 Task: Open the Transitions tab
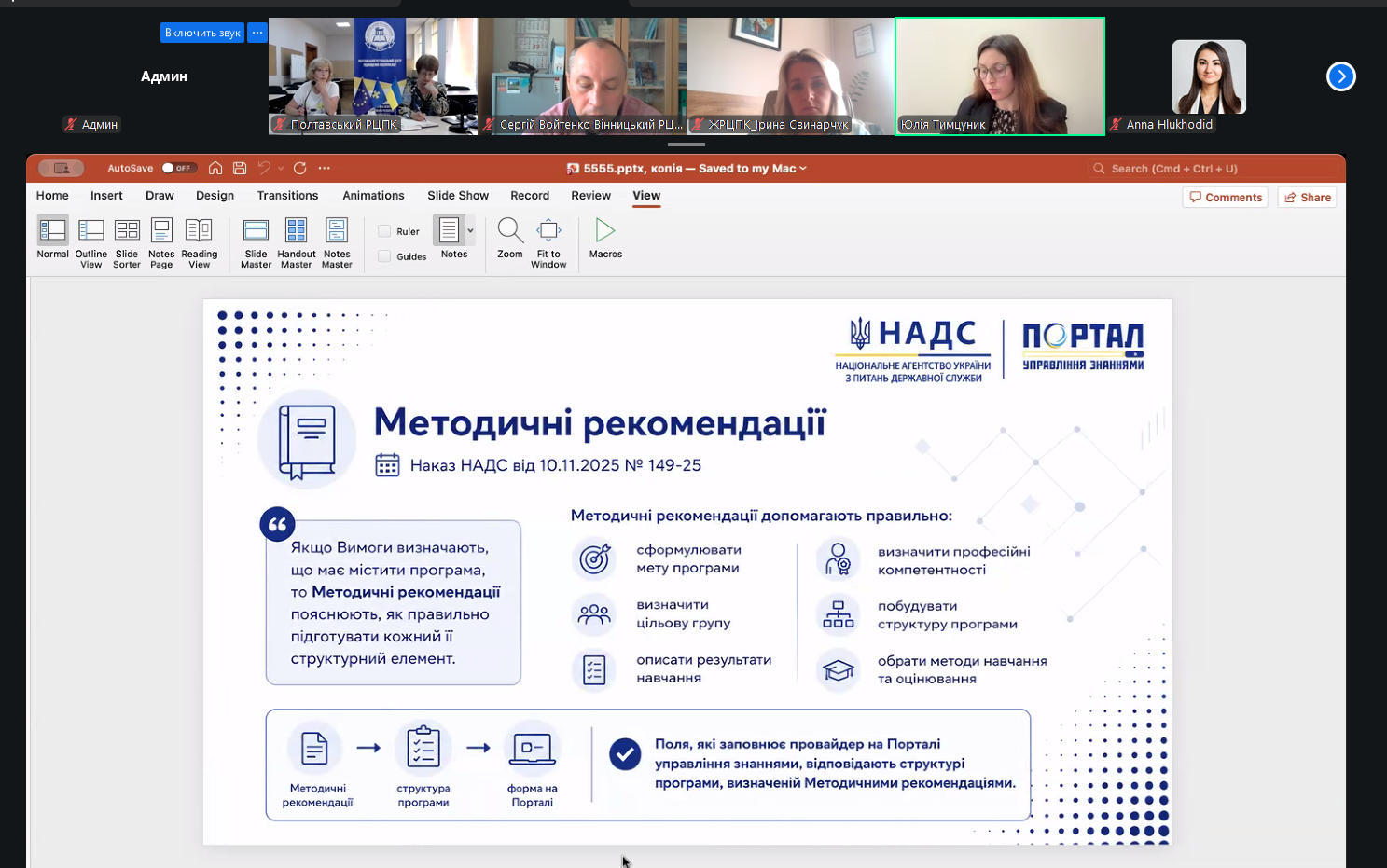(x=287, y=196)
